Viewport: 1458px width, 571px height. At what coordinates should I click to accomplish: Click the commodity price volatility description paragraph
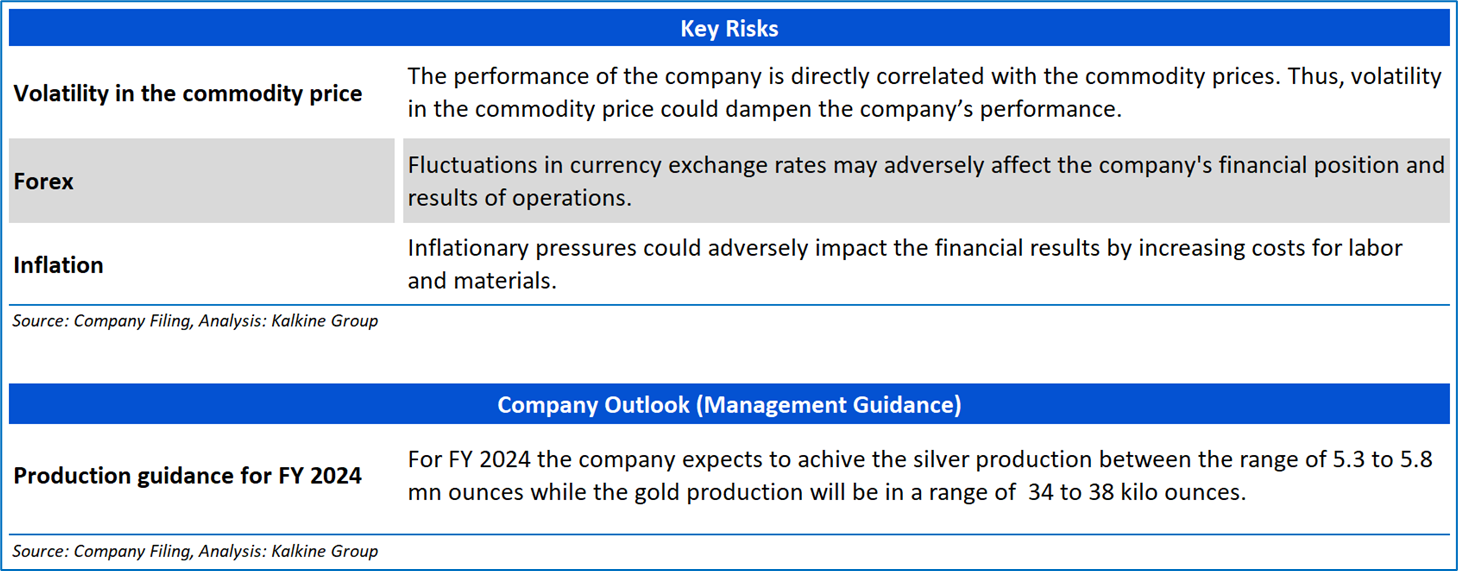(924, 92)
